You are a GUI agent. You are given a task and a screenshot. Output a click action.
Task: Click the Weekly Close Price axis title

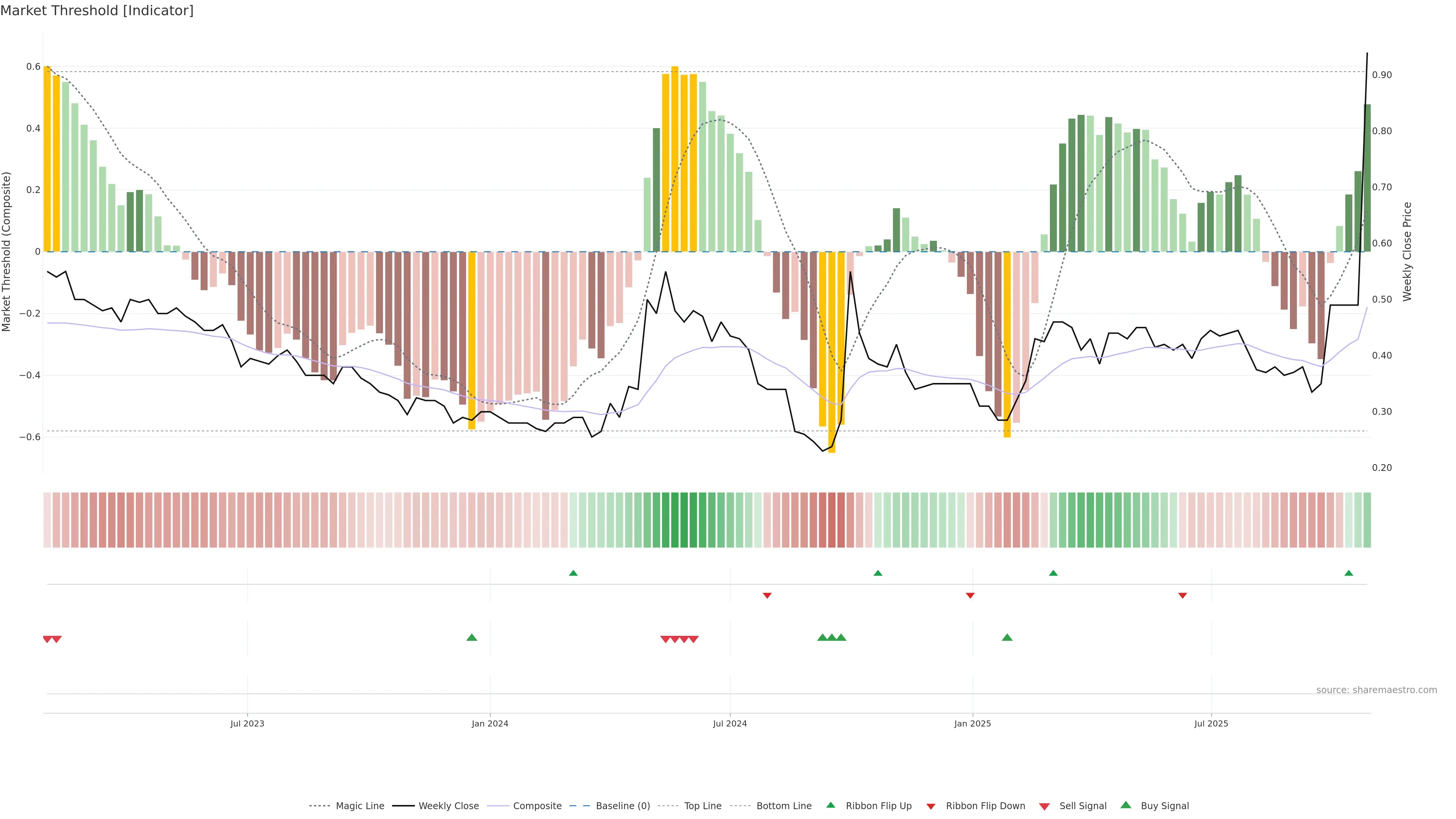(x=1407, y=251)
